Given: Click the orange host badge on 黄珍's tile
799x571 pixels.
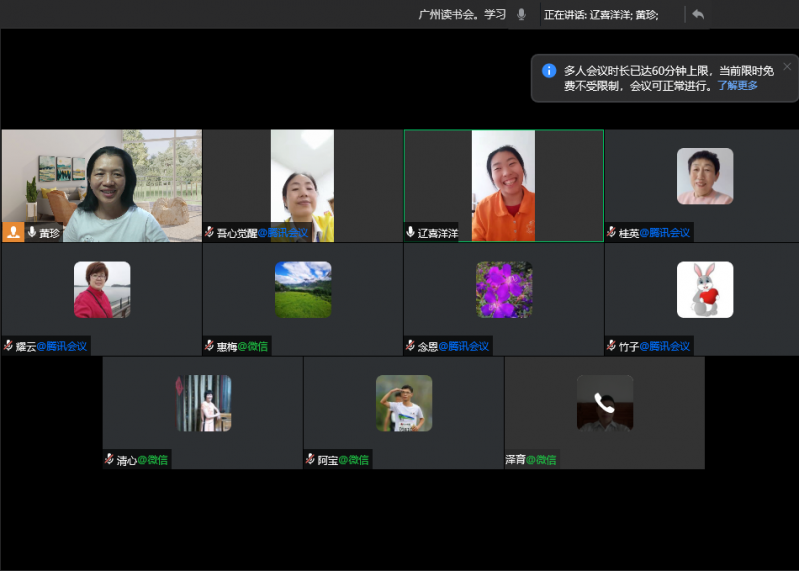Looking at the screenshot, I should click(x=13, y=232).
